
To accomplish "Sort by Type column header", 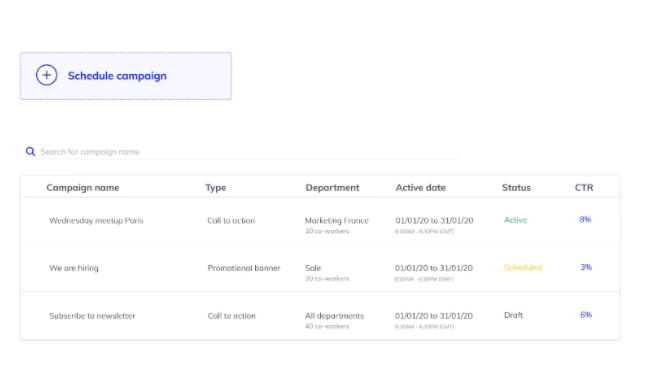I will (216, 188).
